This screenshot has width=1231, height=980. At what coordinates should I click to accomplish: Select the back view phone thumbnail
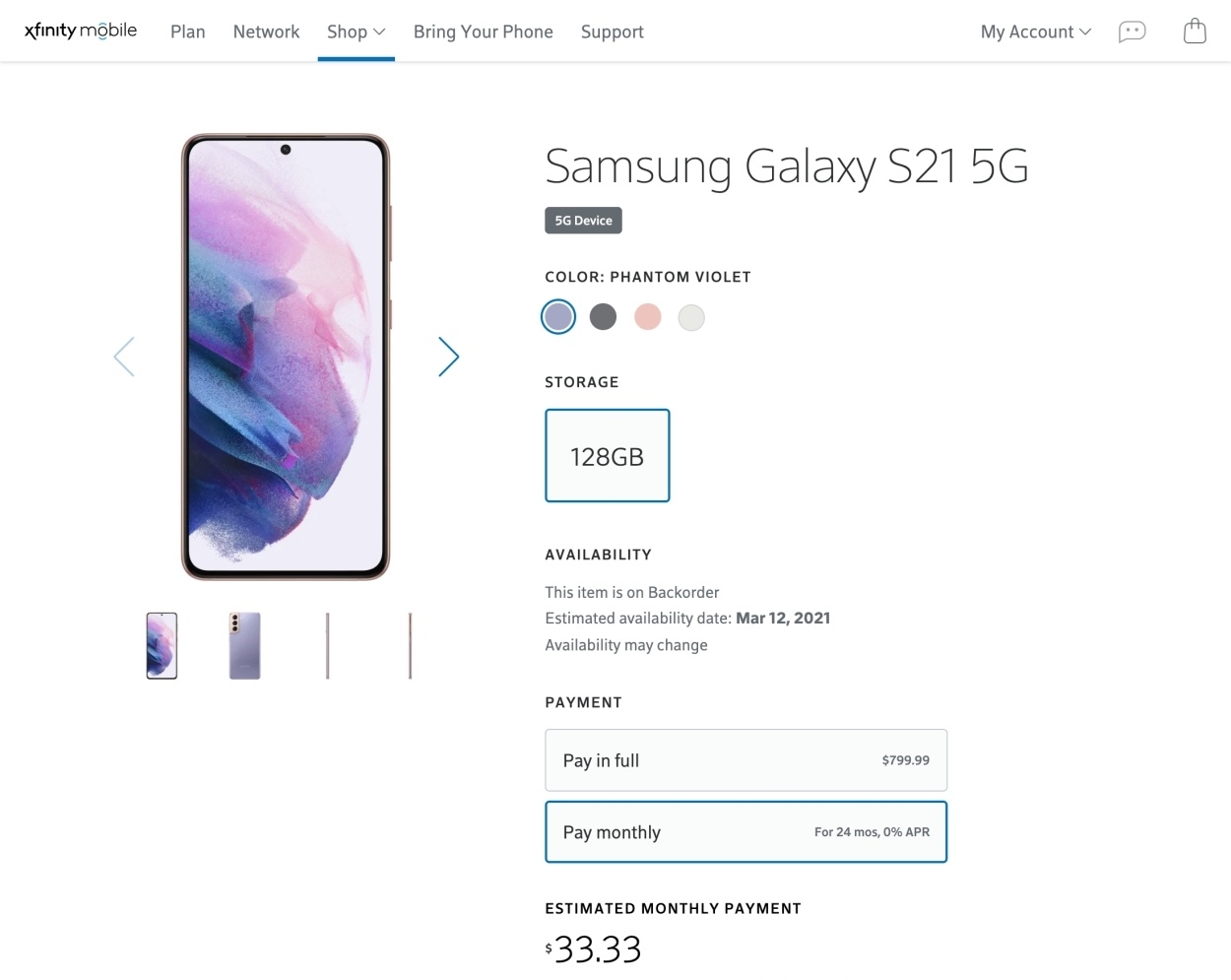coord(244,646)
